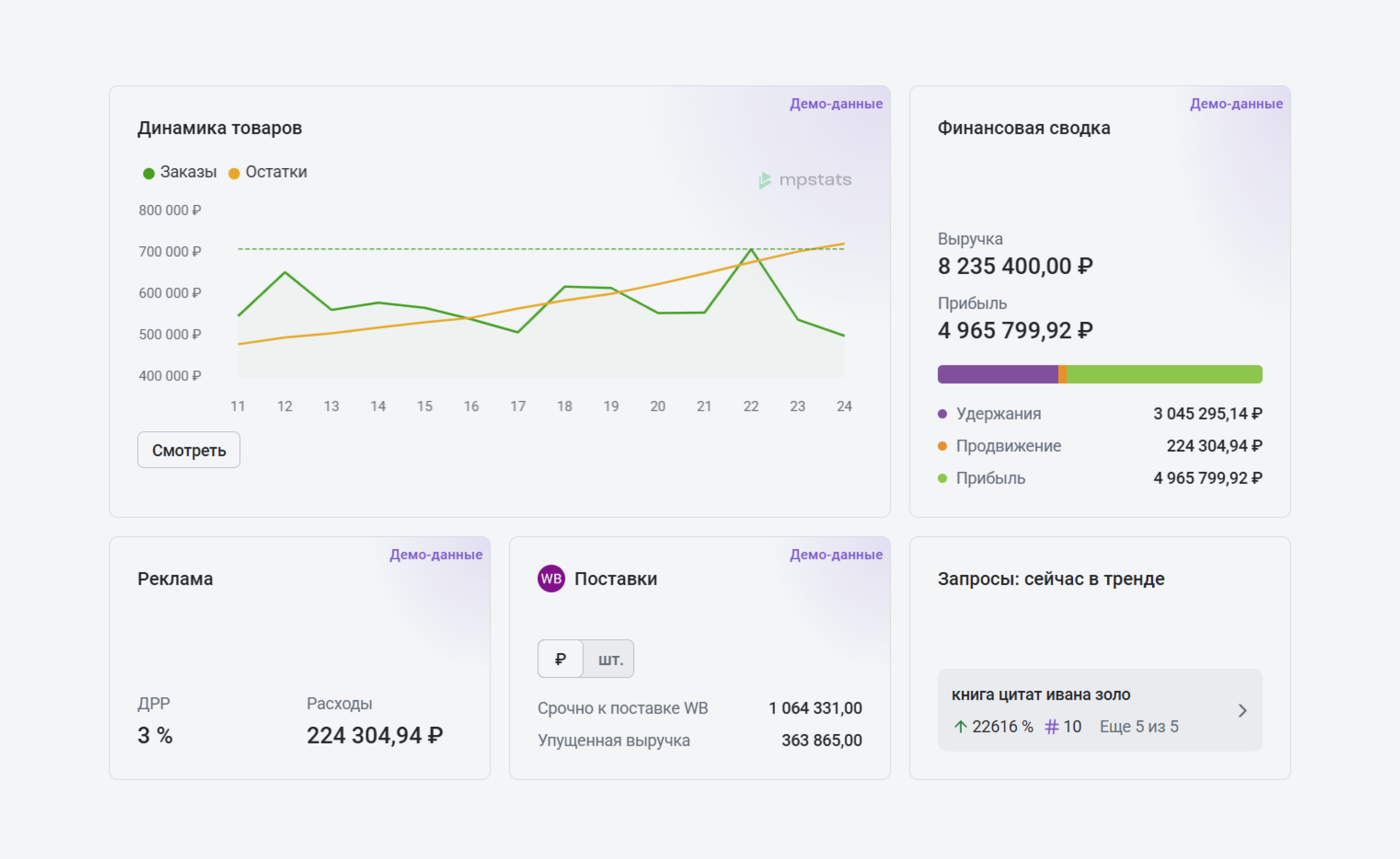The image size is (1400, 859).
Task: Click the day 22 marker on chart axis
Action: 751,406
